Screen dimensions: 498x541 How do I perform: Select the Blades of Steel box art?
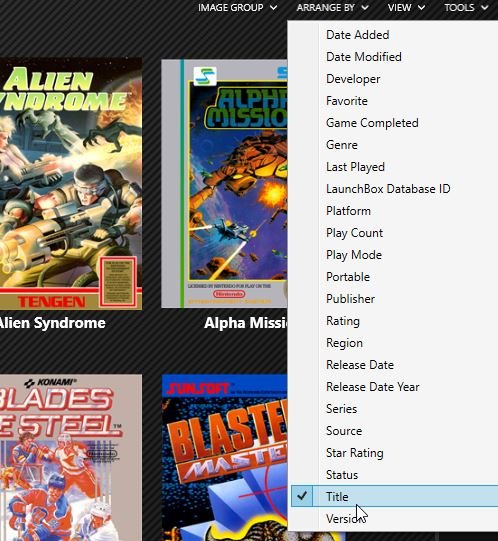pos(71,458)
